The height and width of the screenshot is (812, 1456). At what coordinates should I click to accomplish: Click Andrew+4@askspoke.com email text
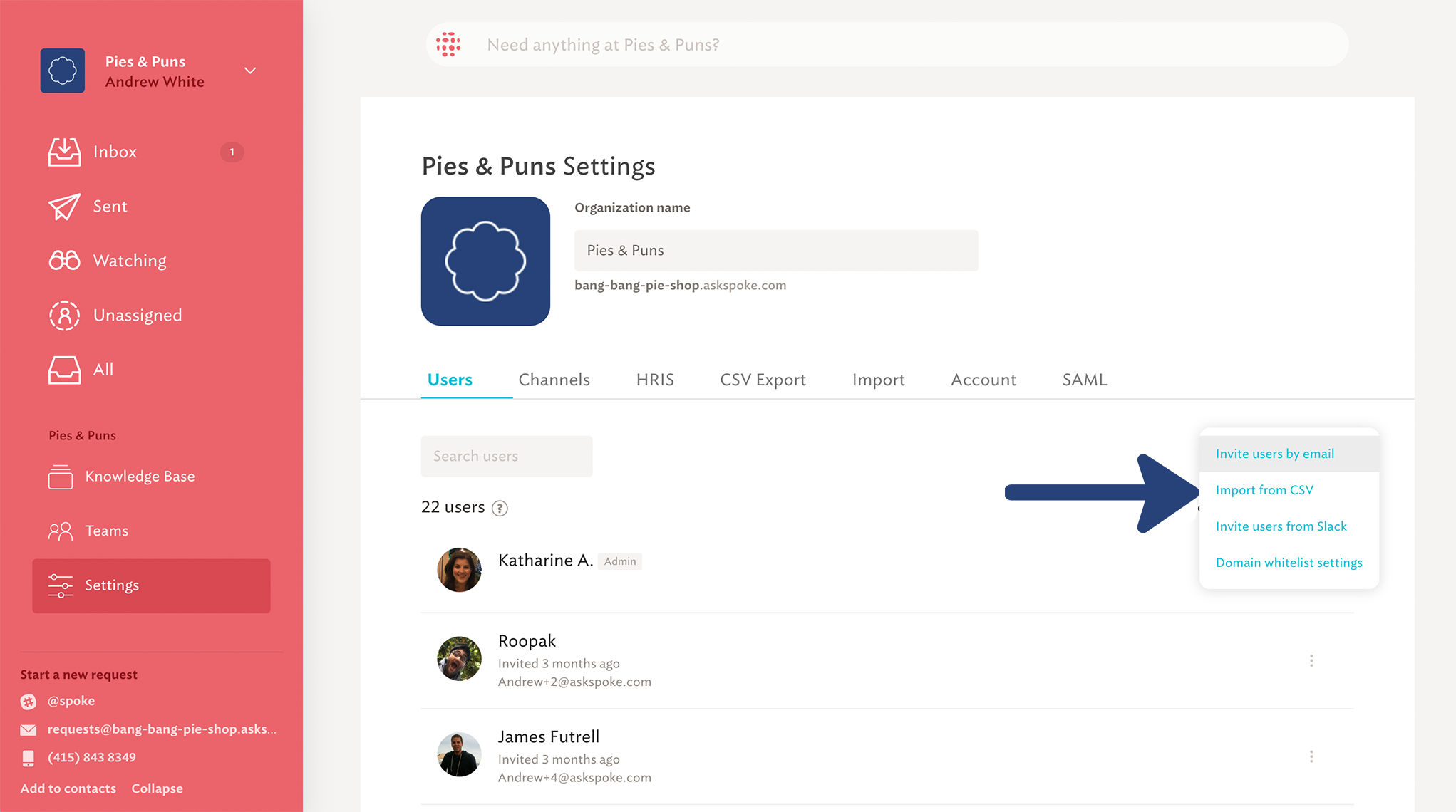click(574, 778)
